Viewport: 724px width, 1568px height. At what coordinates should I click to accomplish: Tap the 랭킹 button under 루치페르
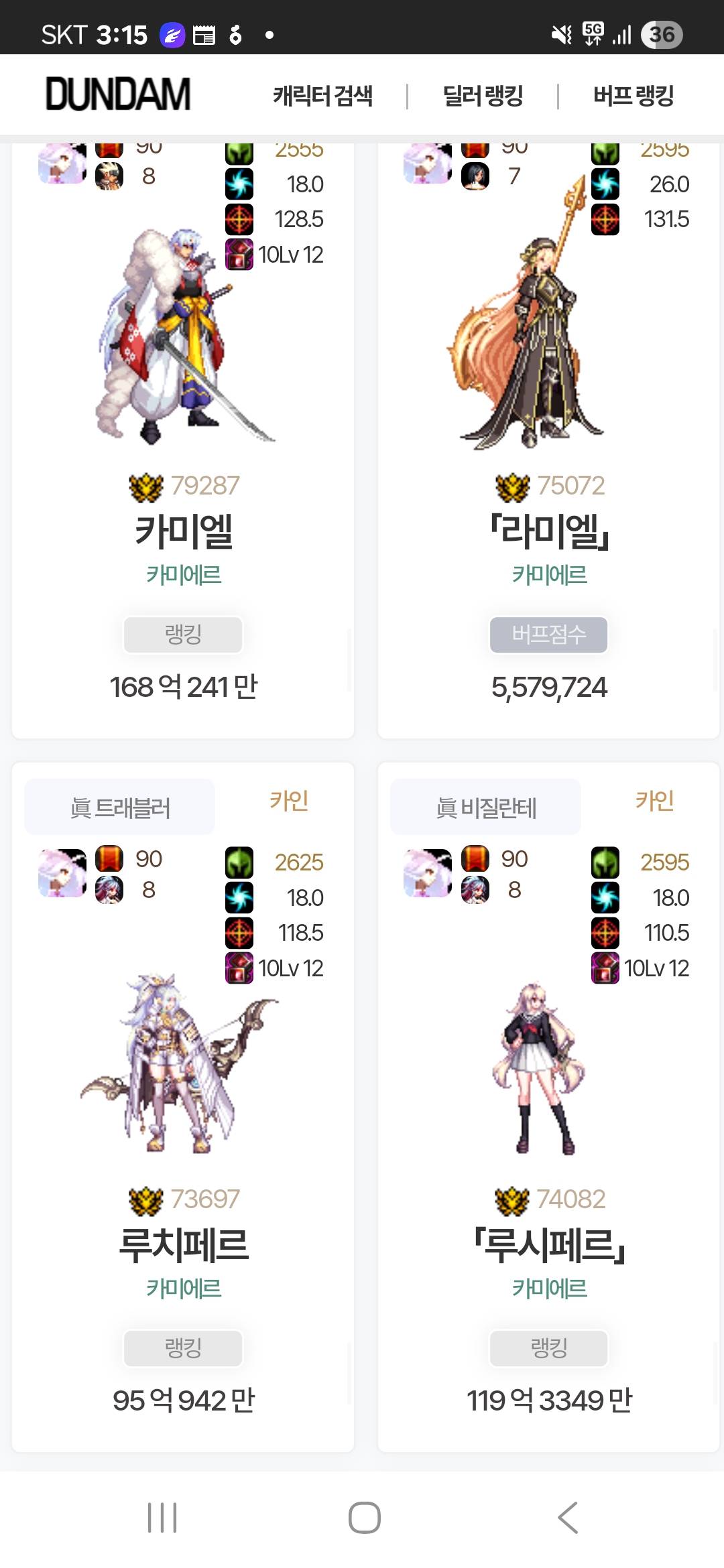[183, 1348]
